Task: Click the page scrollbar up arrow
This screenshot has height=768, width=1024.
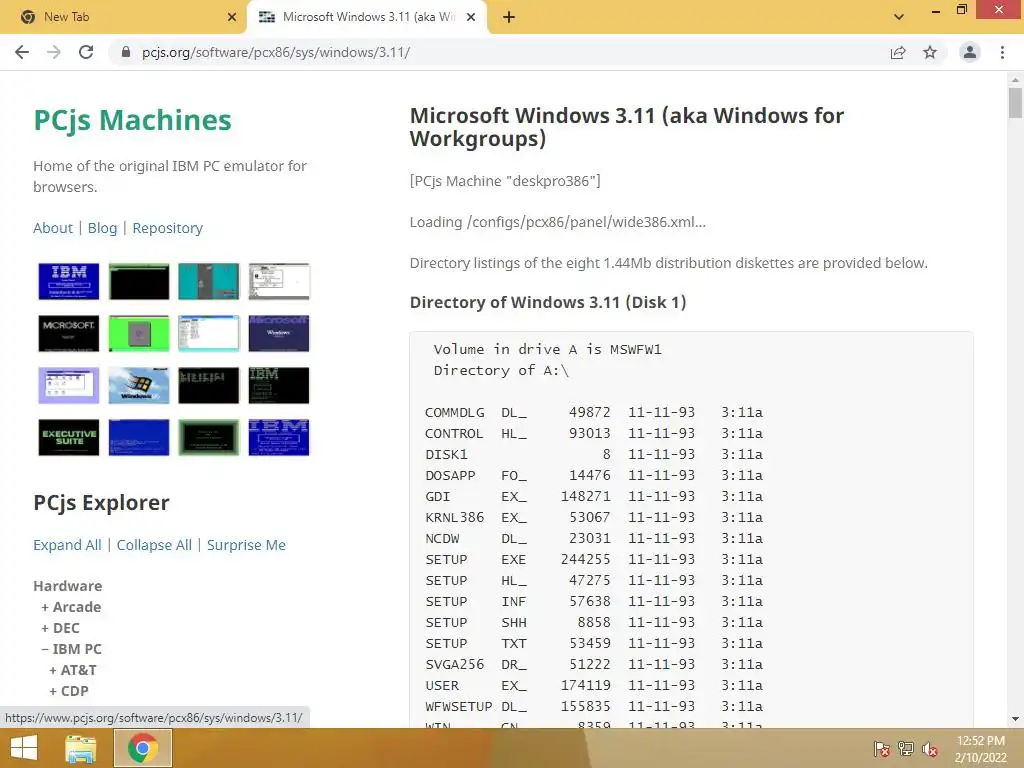Action: tap(1015, 80)
